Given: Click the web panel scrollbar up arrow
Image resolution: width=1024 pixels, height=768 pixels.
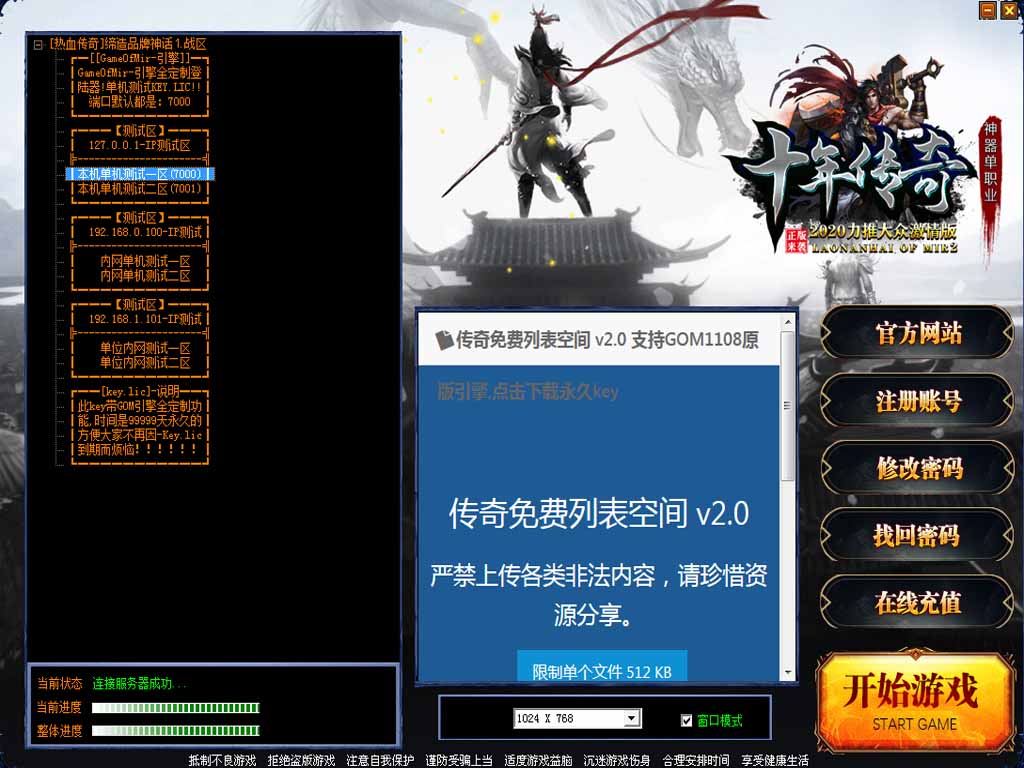Looking at the screenshot, I should coord(788,322).
